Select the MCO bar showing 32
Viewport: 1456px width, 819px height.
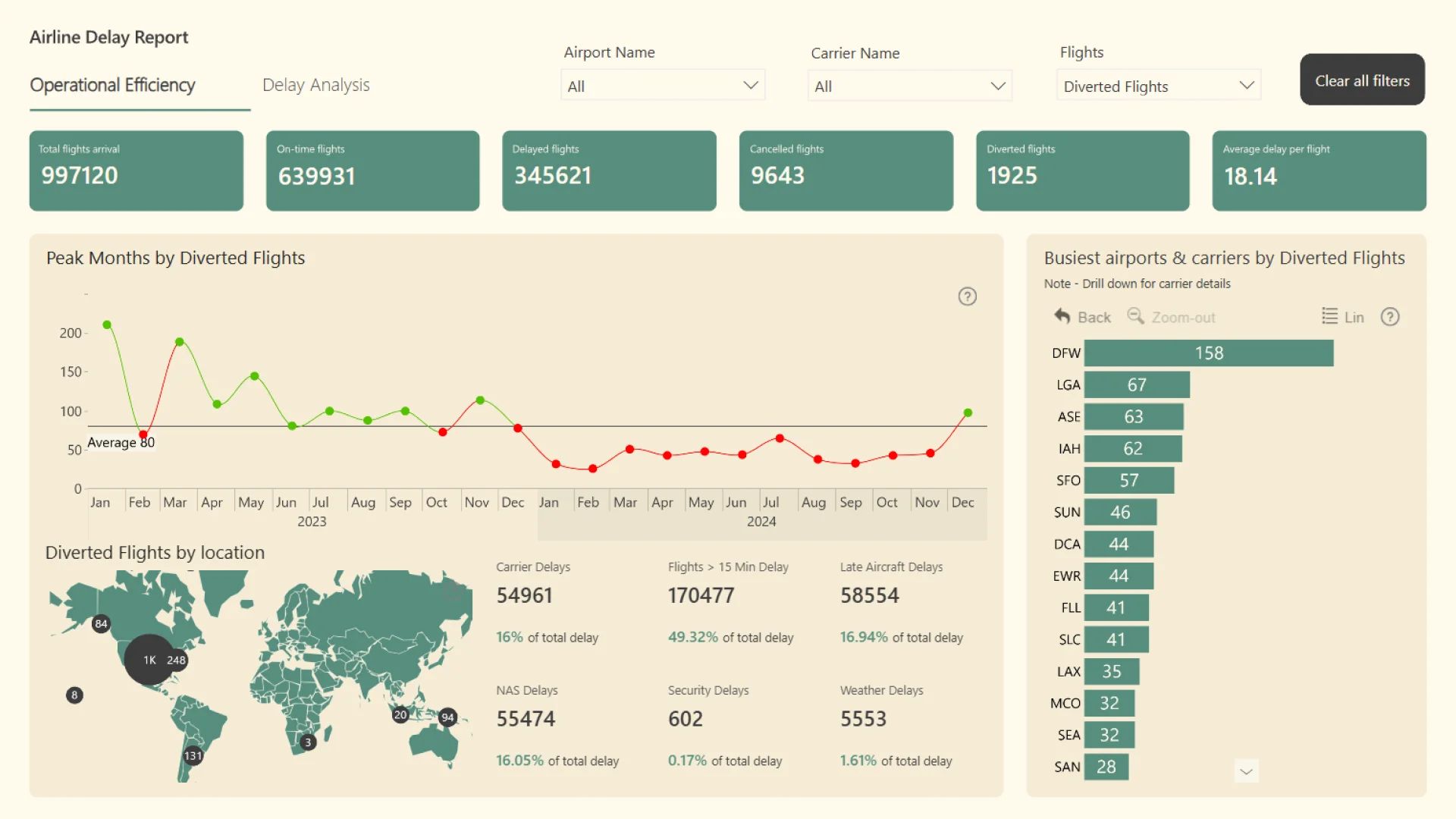point(1109,704)
